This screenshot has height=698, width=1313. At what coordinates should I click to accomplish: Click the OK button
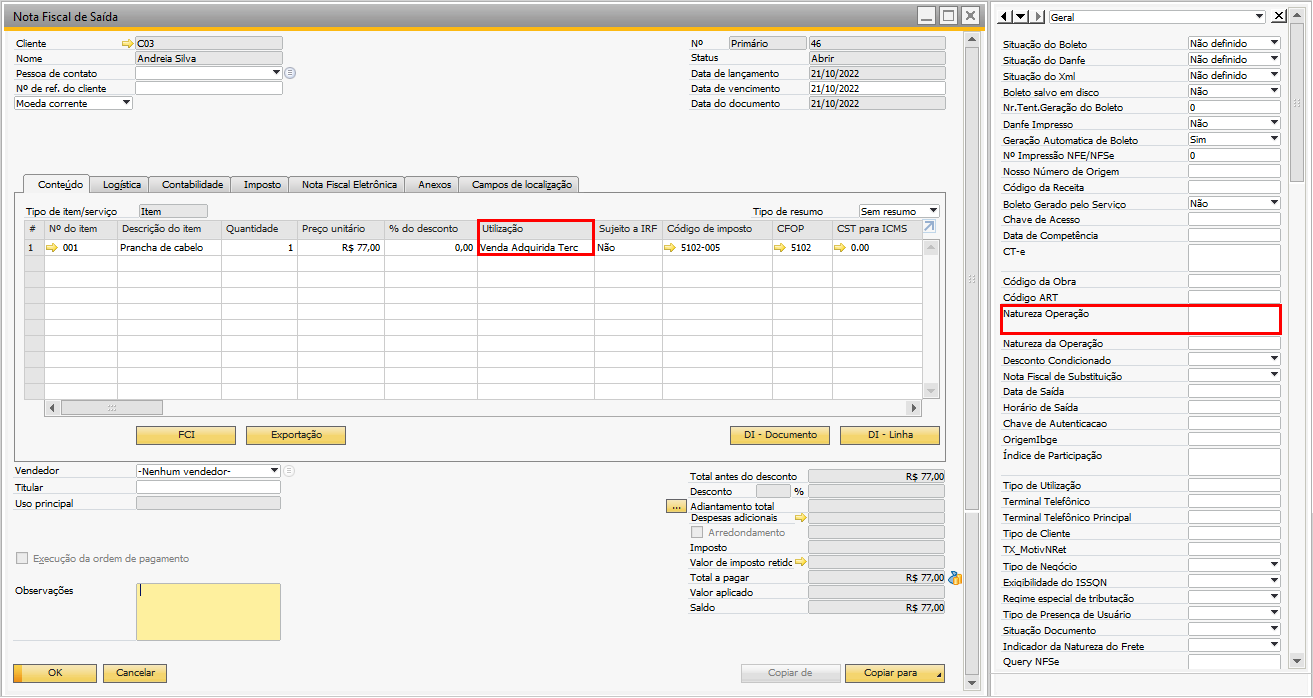pyautogui.click(x=55, y=673)
